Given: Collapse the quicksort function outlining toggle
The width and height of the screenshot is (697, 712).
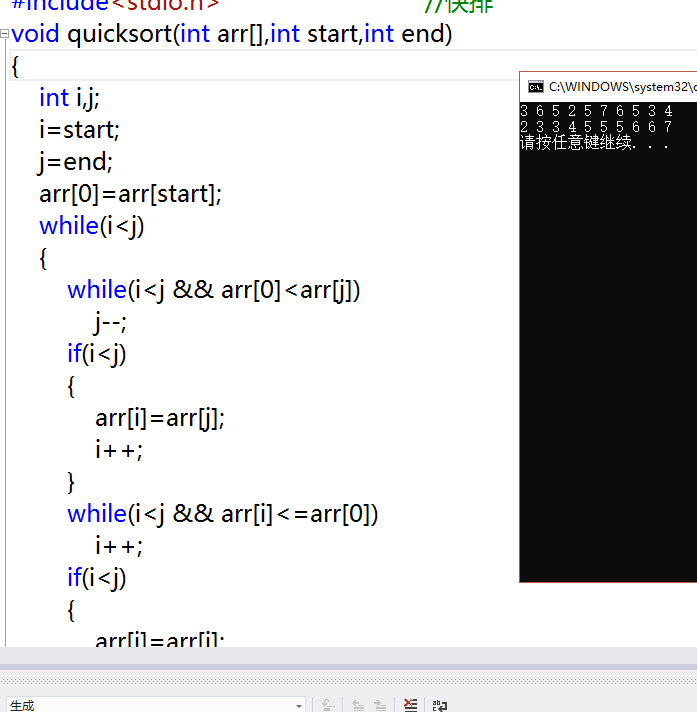Looking at the screenshot, I should click(x=5, y=34).
